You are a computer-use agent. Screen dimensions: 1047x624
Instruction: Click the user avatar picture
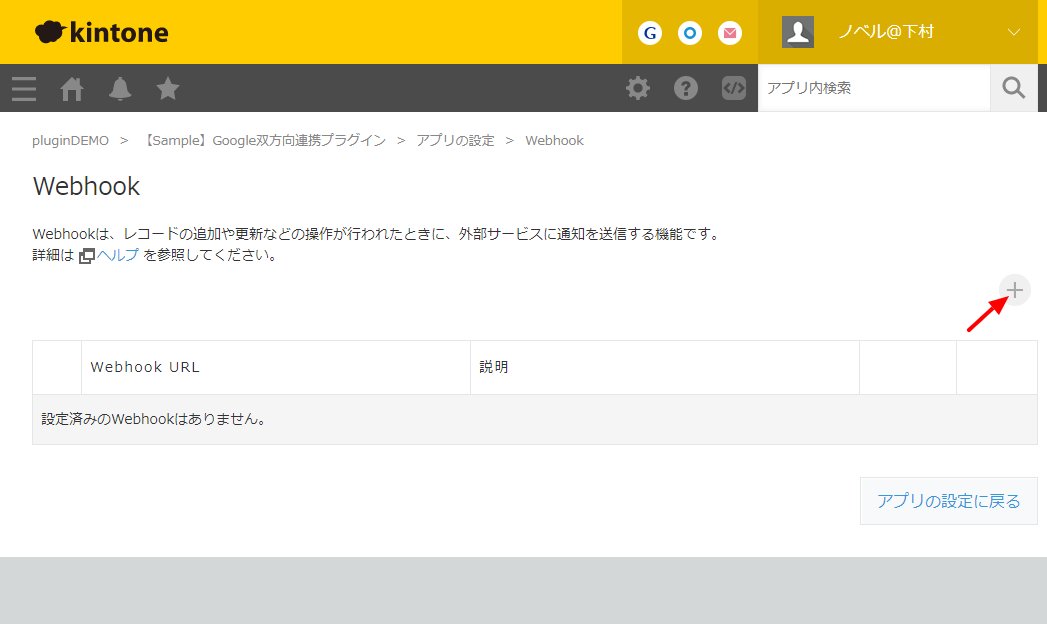click(x=798, y=32)
